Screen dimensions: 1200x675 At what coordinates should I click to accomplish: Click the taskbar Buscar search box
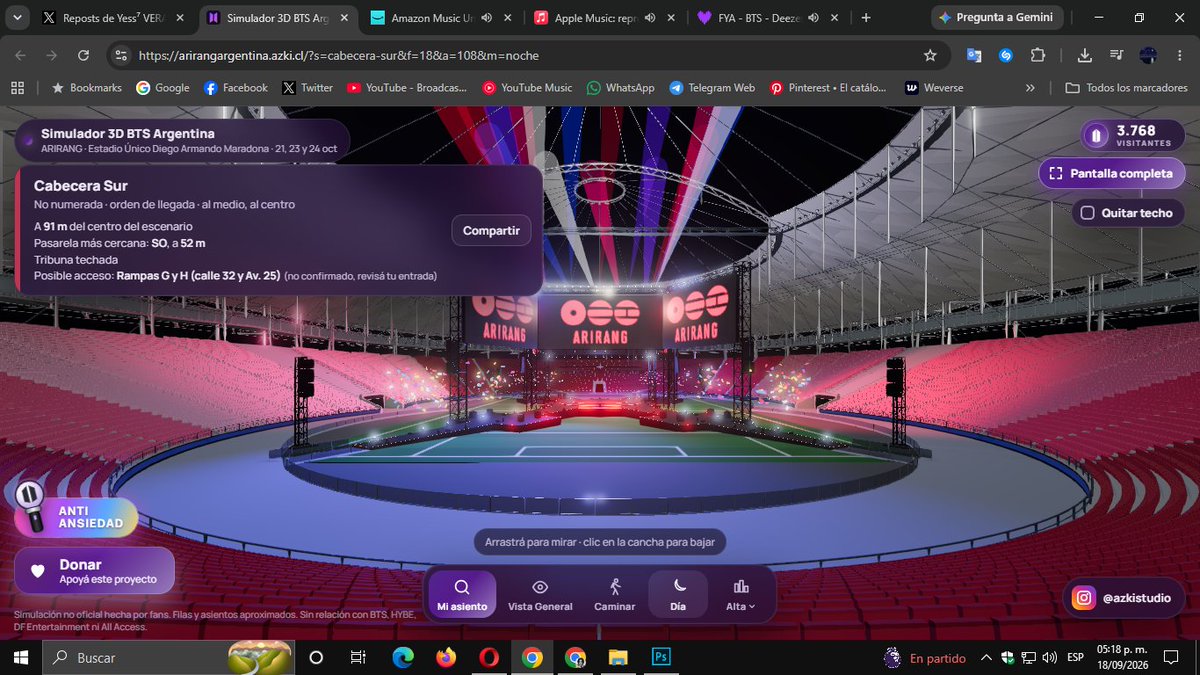pos(170,658)
